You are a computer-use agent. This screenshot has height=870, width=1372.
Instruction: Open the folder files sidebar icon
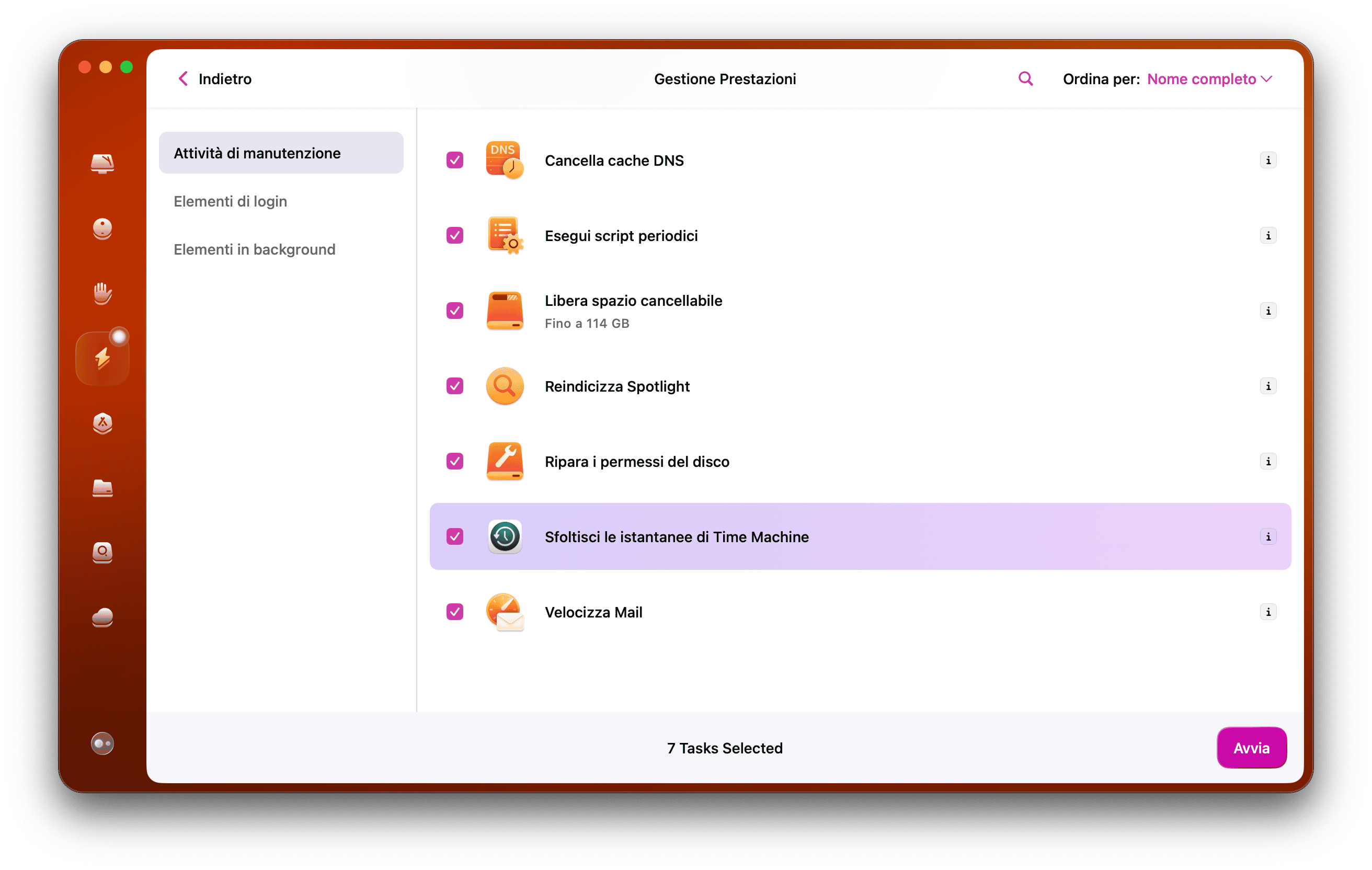pos(102,488)
